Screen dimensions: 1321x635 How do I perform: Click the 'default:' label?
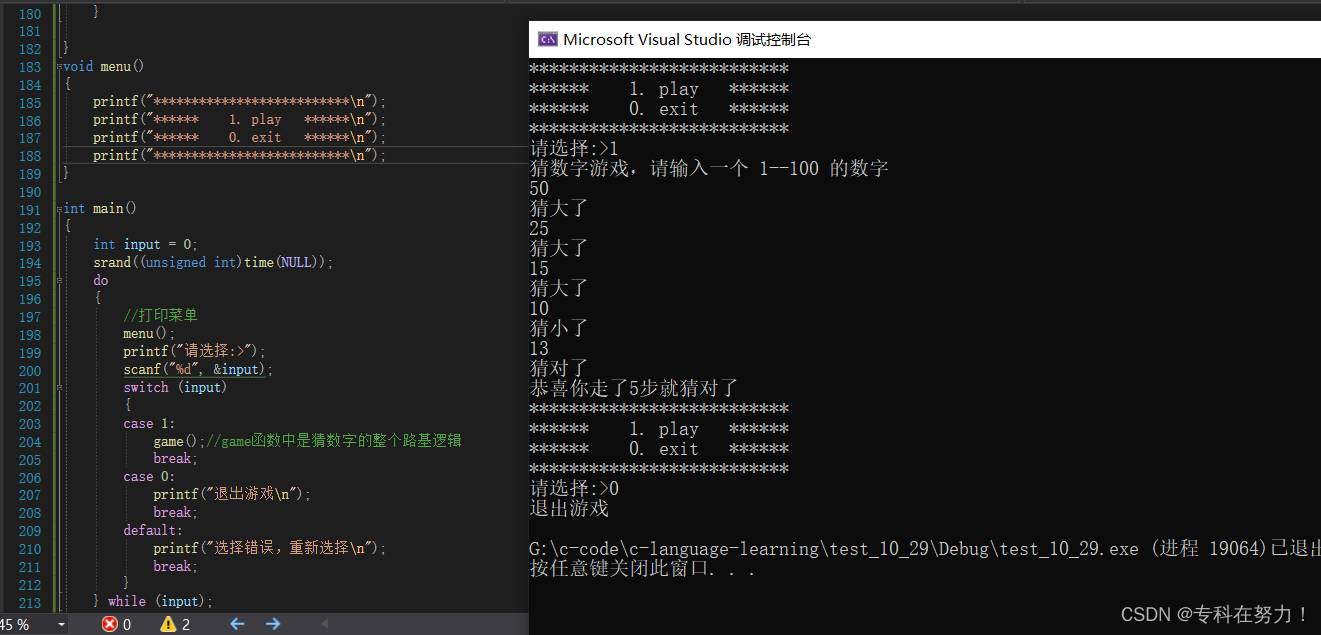(153, 530)
